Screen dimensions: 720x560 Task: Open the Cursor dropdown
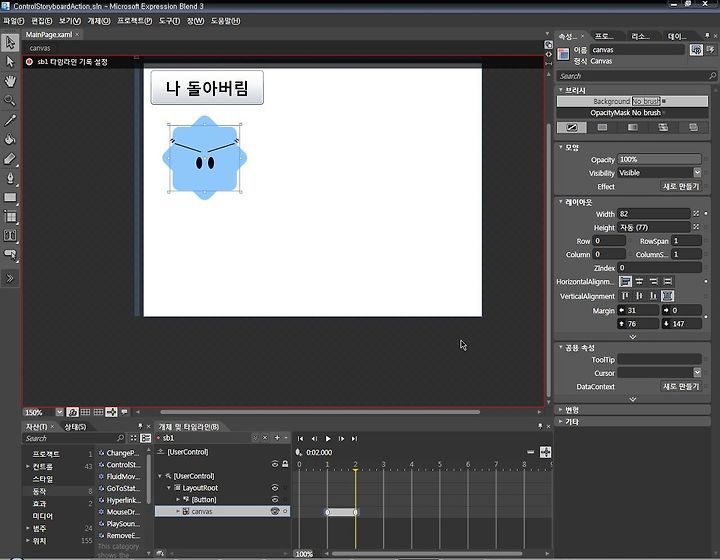click(697, 373)
